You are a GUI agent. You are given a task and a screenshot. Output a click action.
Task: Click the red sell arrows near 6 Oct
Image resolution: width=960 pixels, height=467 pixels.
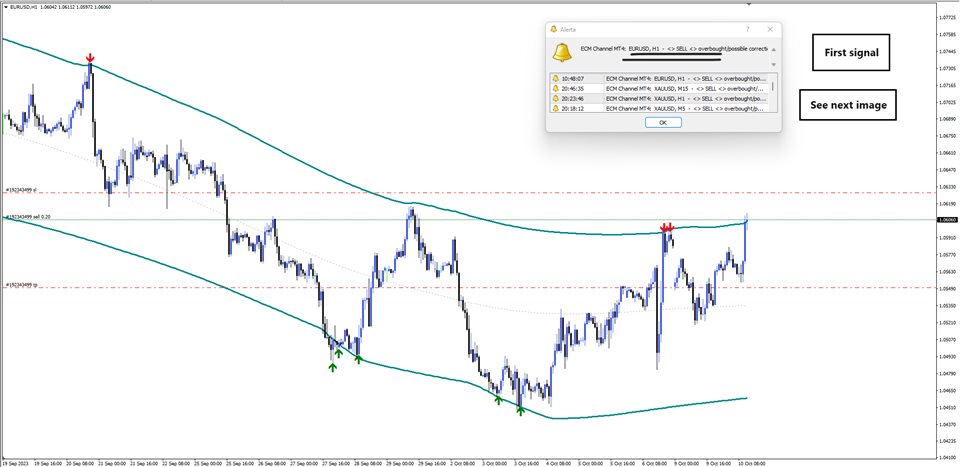click(667, 229)
